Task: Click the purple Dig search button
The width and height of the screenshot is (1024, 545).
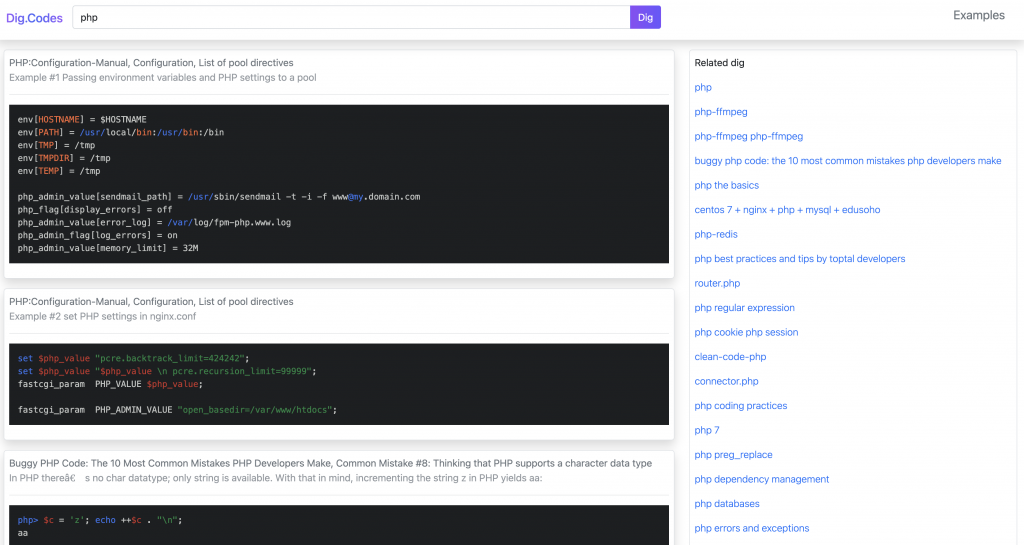Action: (x=645, y=18)
